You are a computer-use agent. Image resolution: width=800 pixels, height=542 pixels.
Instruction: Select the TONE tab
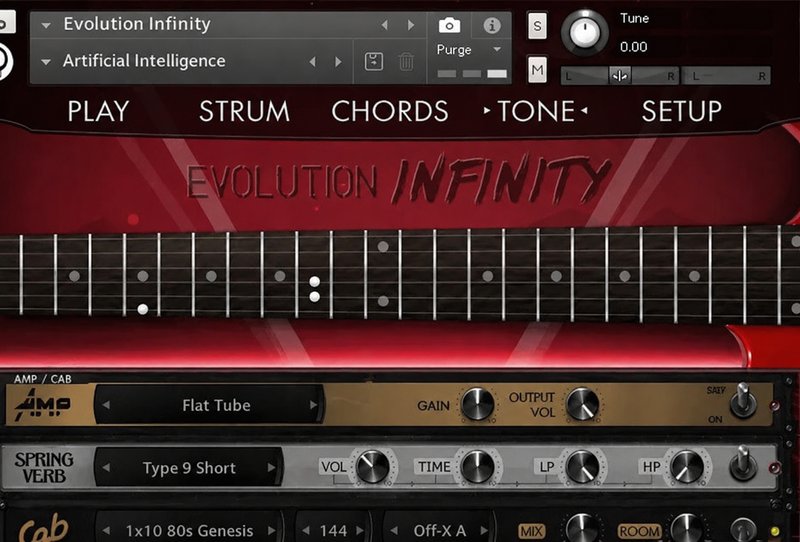point(536,111)
